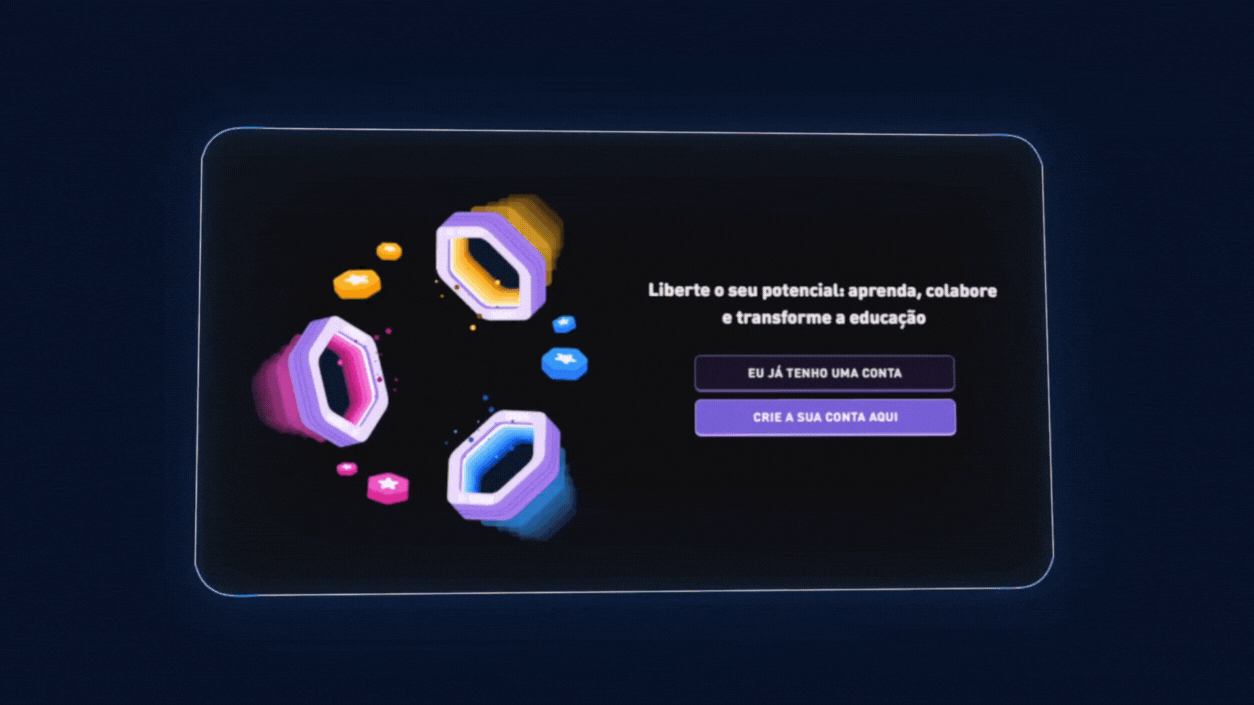Click the word 'aprenda' in the headline
Screen dimensions: 1254x705
click(881, 292)
